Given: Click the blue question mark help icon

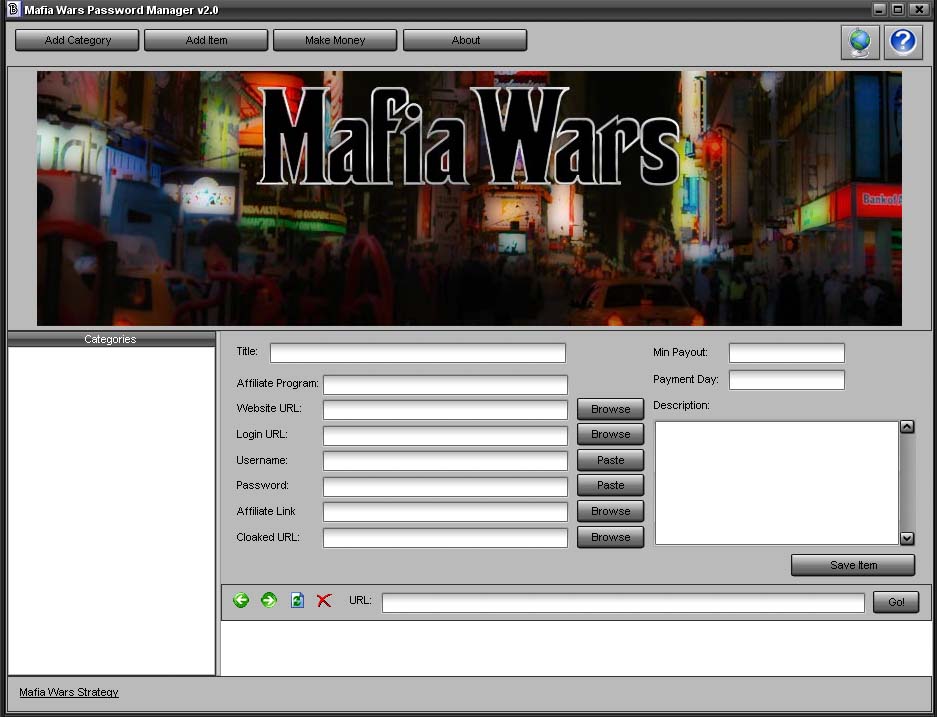Looking at the screenshot, I should (x=903, y=42).
